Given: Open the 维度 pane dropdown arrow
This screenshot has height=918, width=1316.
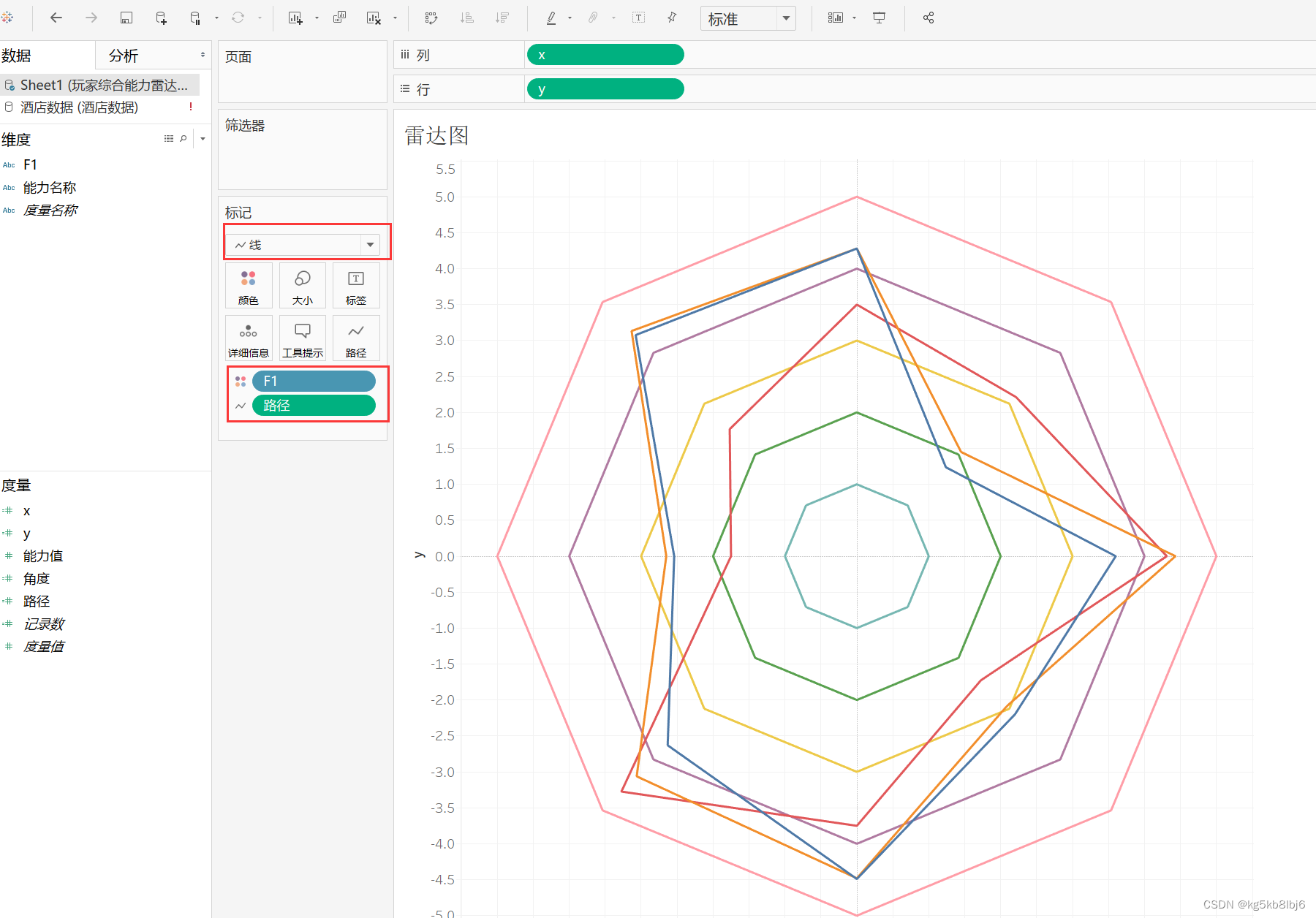Looking at the screenshot, I should pyautogui.click(x=203, y=138).
